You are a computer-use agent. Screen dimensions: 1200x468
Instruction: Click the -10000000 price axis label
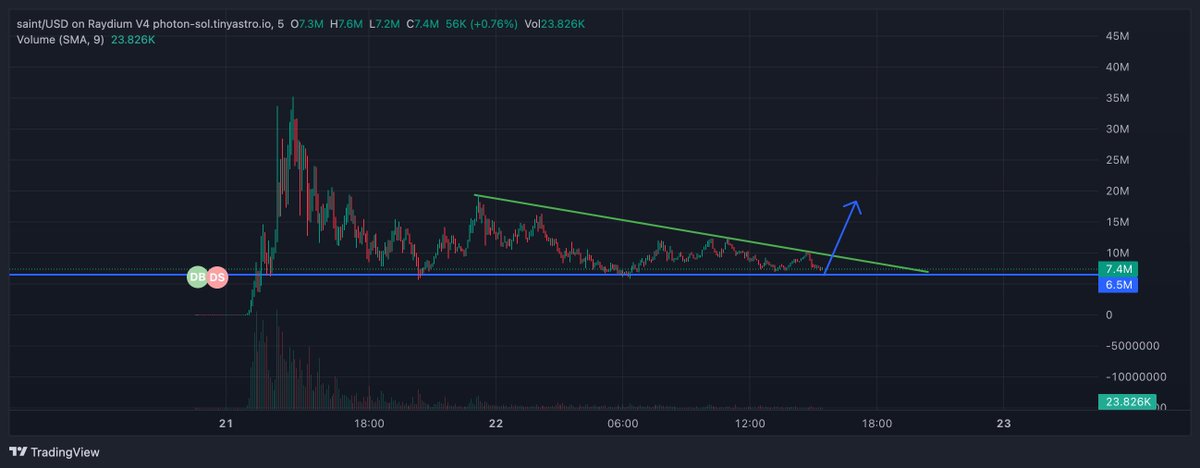pos(1138,378)
